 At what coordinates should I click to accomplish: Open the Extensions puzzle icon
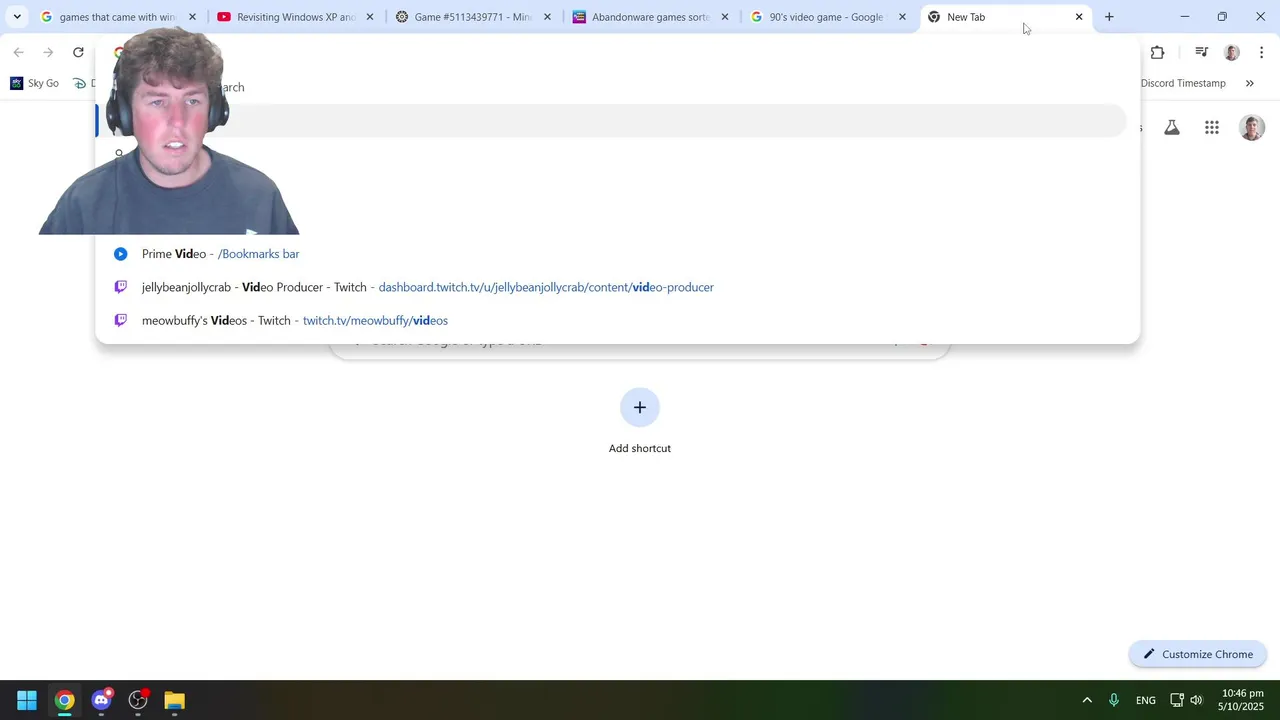(x=1157, y=52)
